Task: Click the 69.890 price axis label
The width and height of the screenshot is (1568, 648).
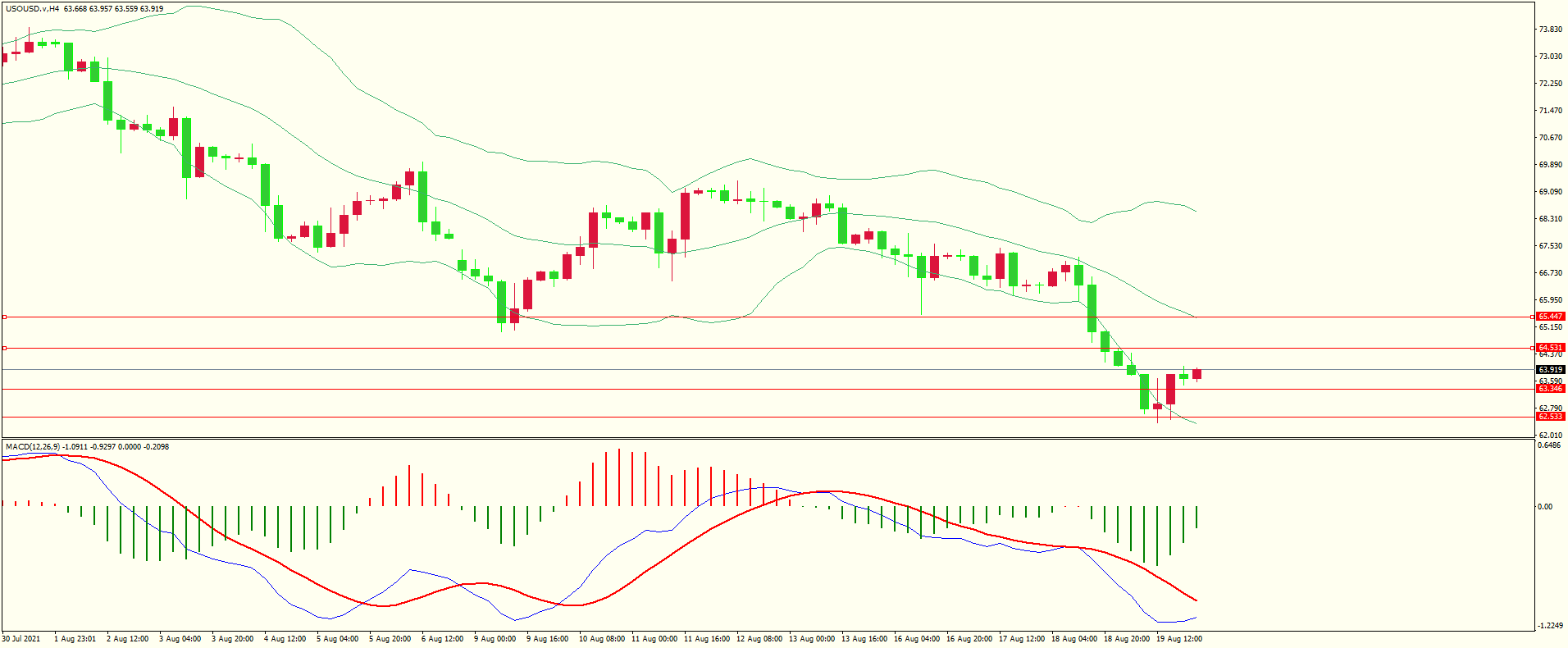Action: point(1550,165)
